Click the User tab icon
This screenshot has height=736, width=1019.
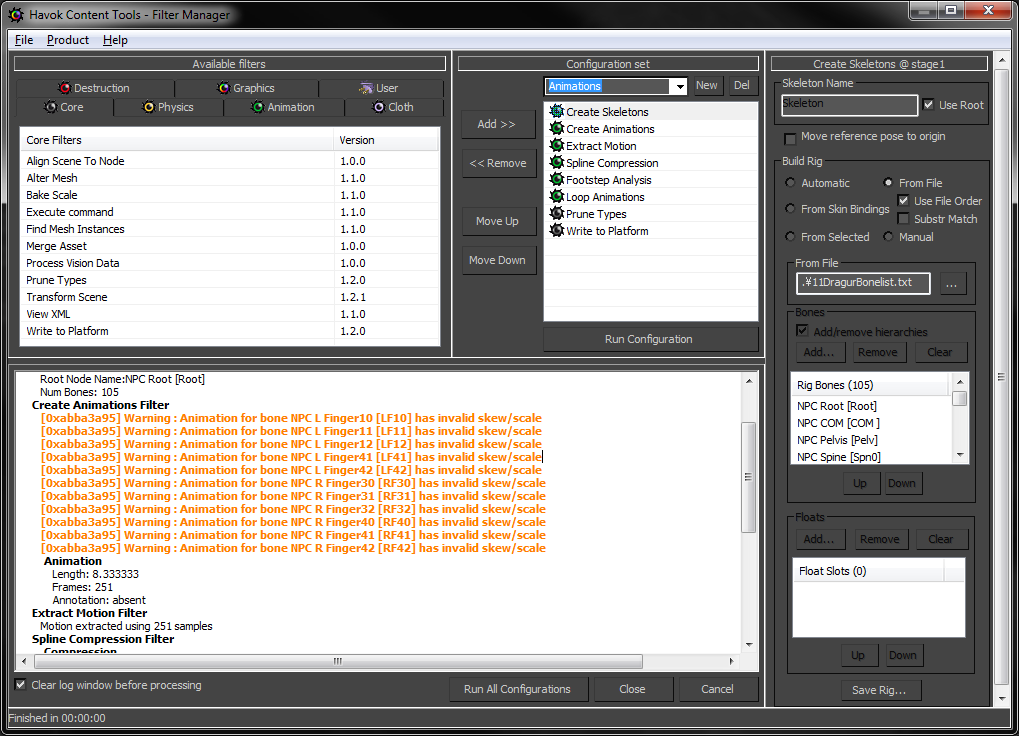(x=367, y=88)
